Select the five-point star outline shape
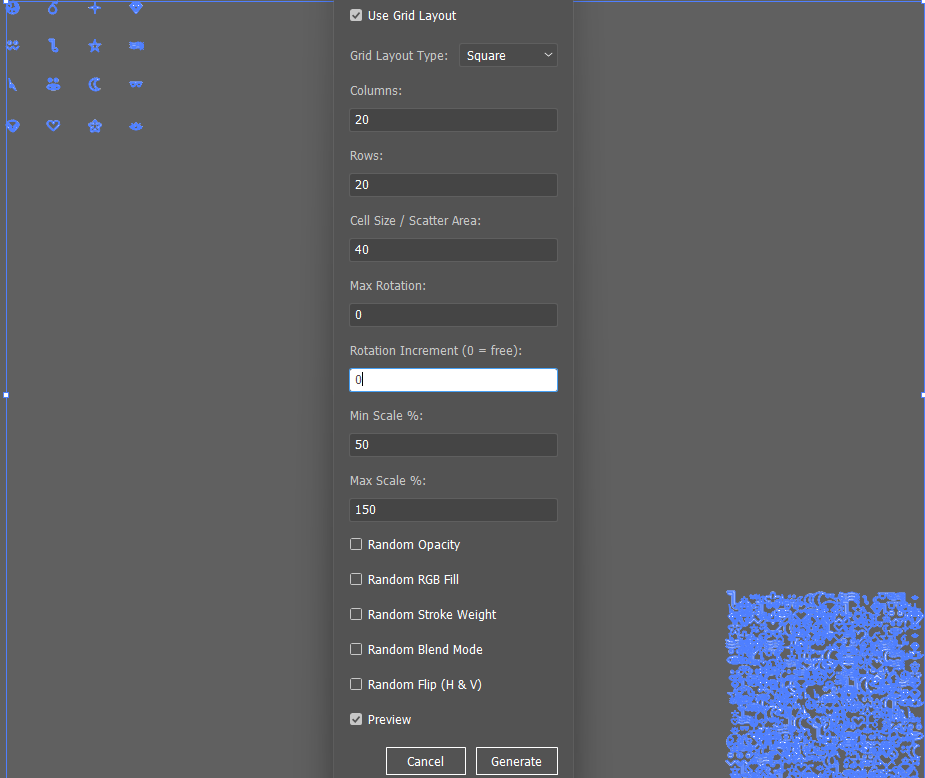This screenshot has height=778, width=925. [95, 46]
